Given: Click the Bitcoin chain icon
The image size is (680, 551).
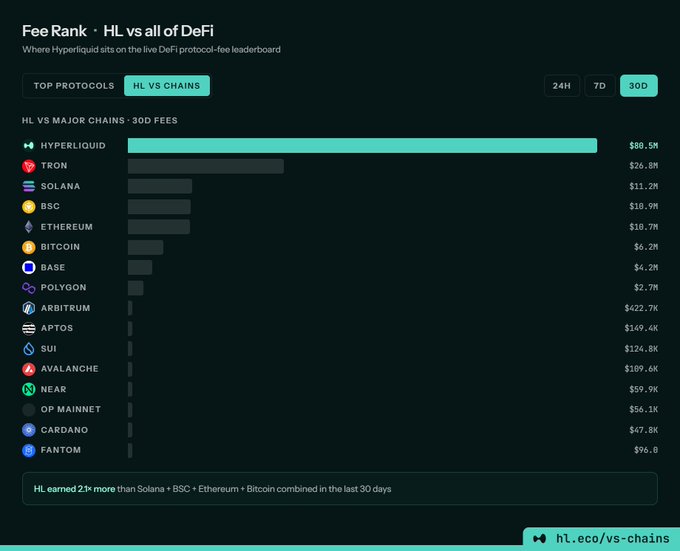Looking at the screenshot, I should (29, 247).
